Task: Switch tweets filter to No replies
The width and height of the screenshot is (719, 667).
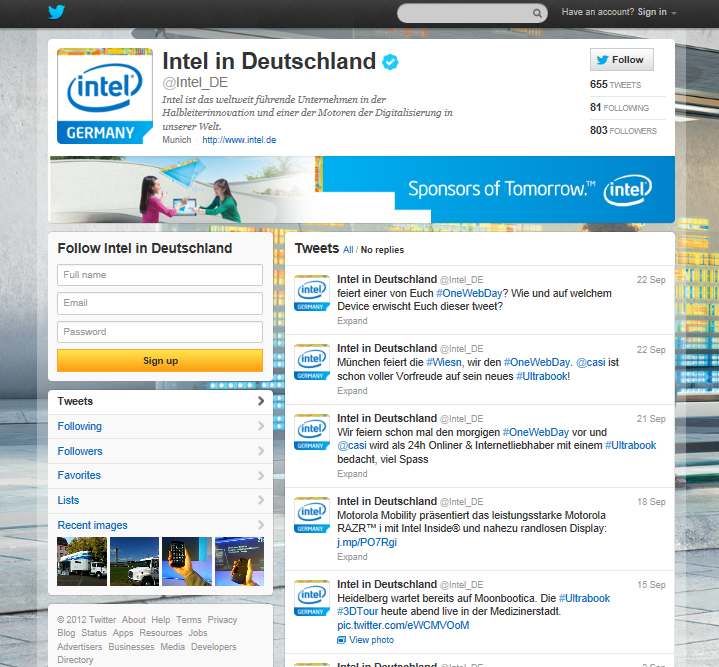Action: (x=382, y=250)
